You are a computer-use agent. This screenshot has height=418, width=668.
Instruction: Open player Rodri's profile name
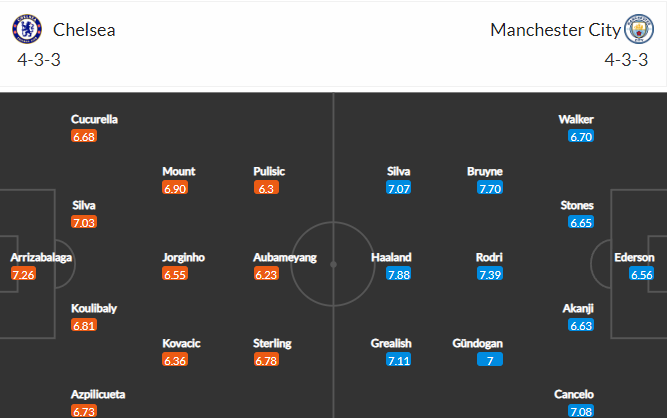489,257
